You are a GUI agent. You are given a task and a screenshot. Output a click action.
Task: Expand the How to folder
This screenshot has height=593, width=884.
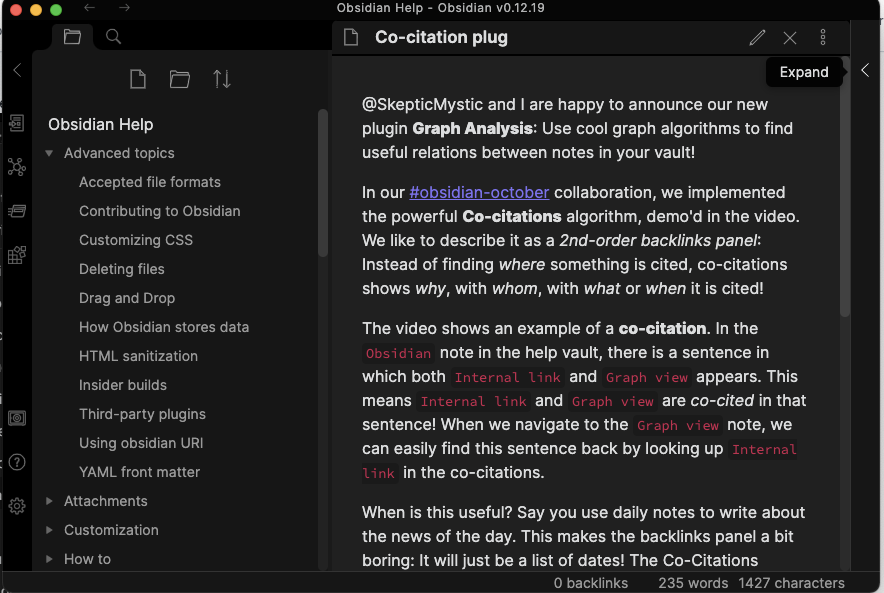(49, 559)
